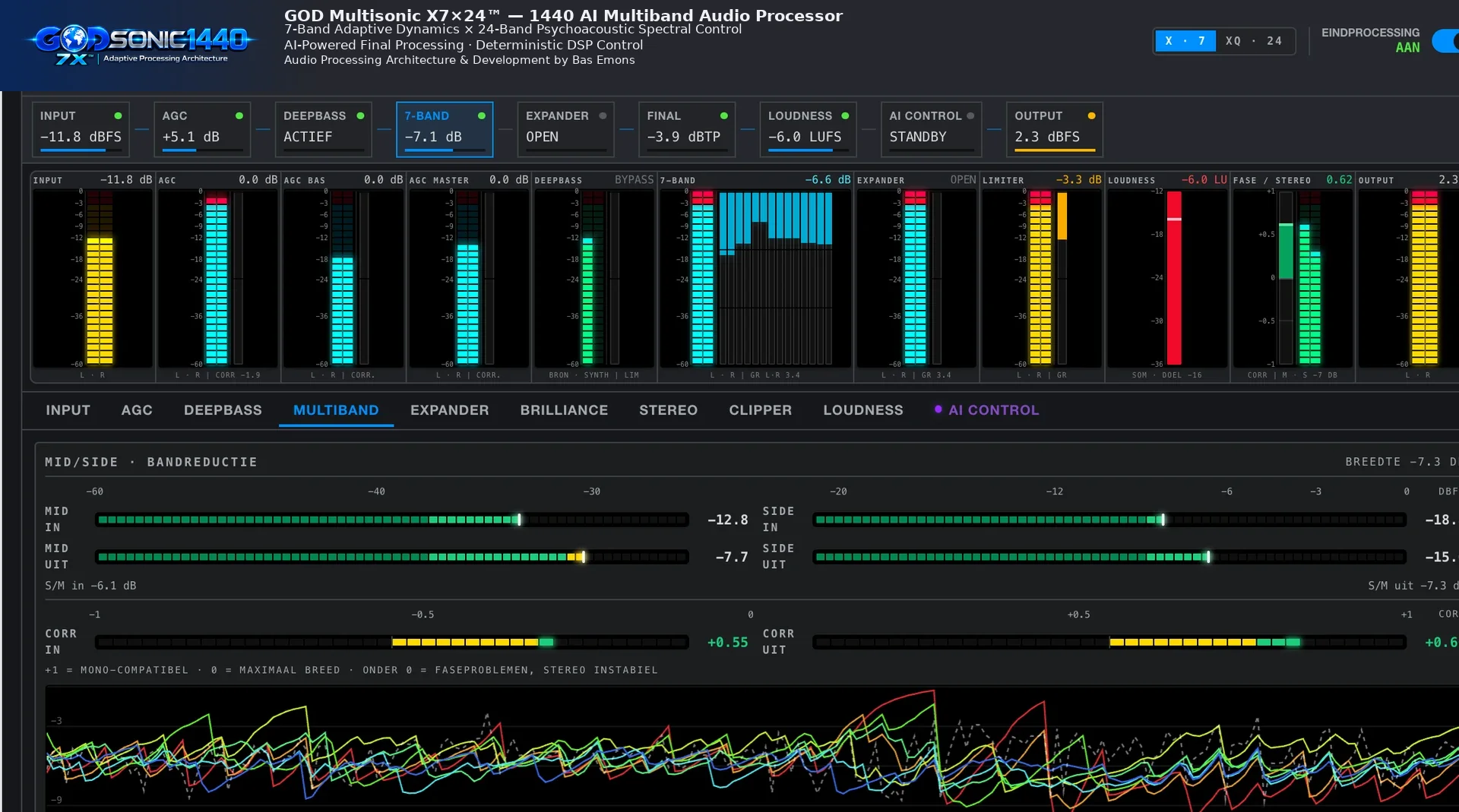Click the SIDE IN level bar
Screen dimensions: 1459x812
coord(1109,520)
